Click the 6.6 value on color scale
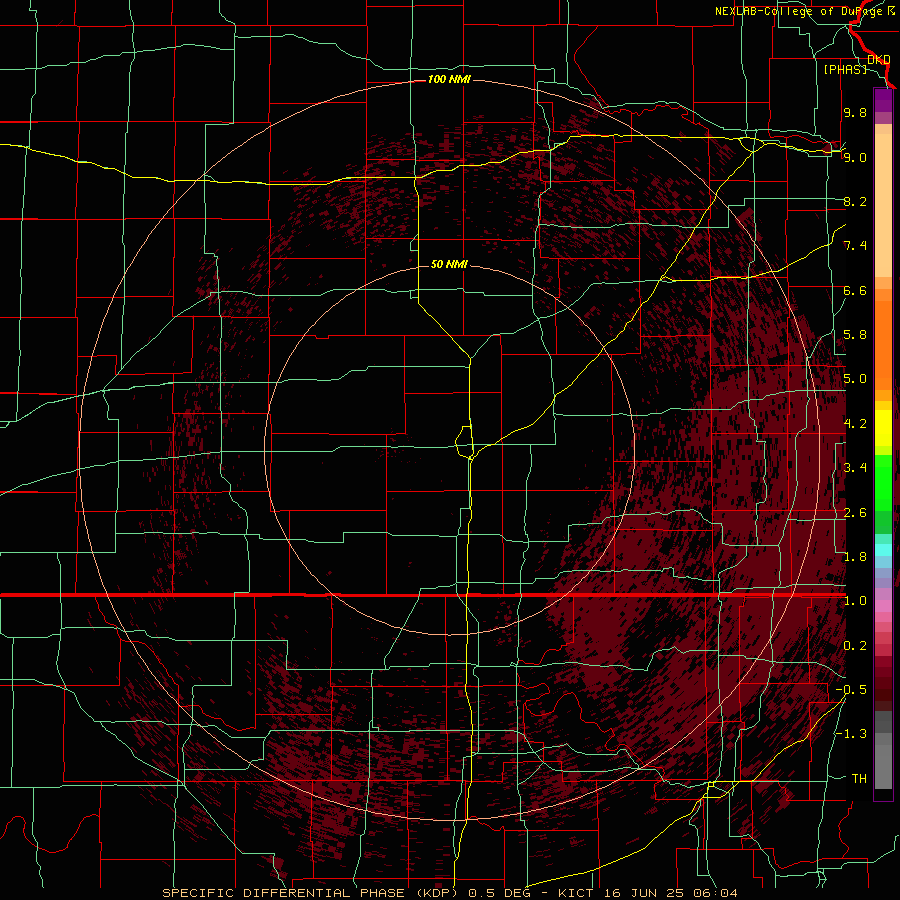 click(855, 290)
